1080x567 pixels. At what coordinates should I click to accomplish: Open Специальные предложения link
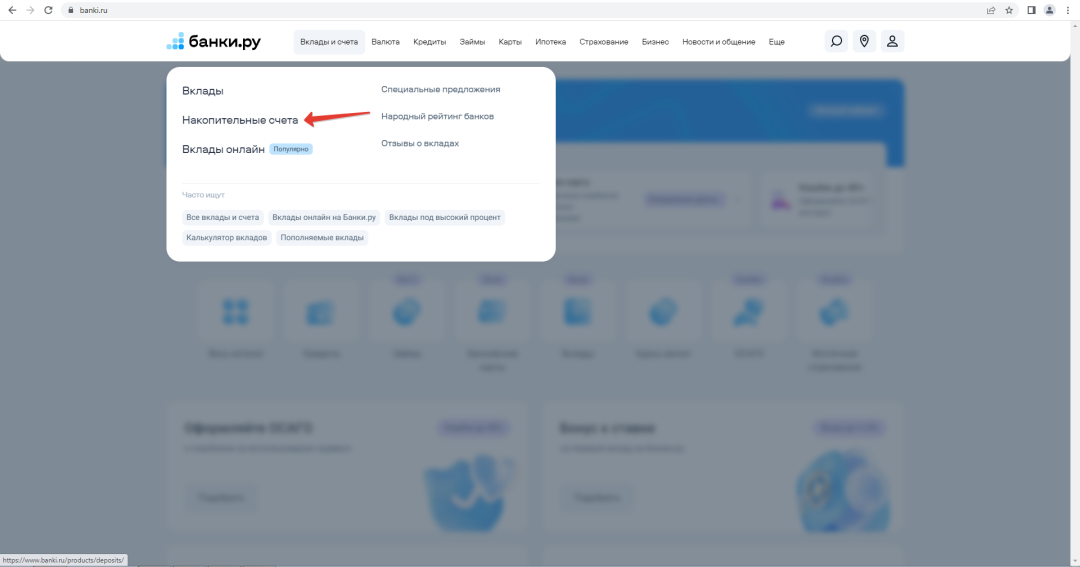[441, 90]
